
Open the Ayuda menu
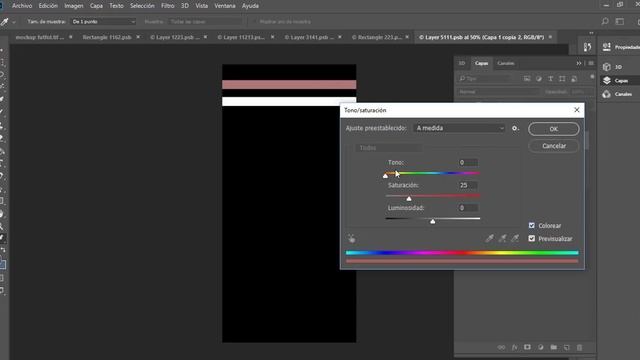pyautogui.click(x=250, y=6)
